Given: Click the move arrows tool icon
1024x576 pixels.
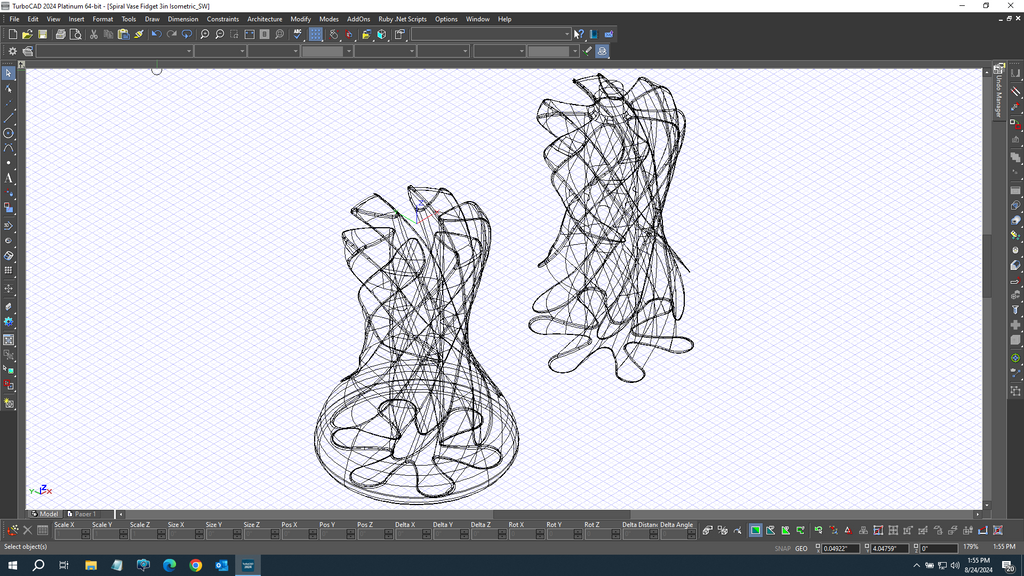Looking at the screenshot, I should (8, 289).
